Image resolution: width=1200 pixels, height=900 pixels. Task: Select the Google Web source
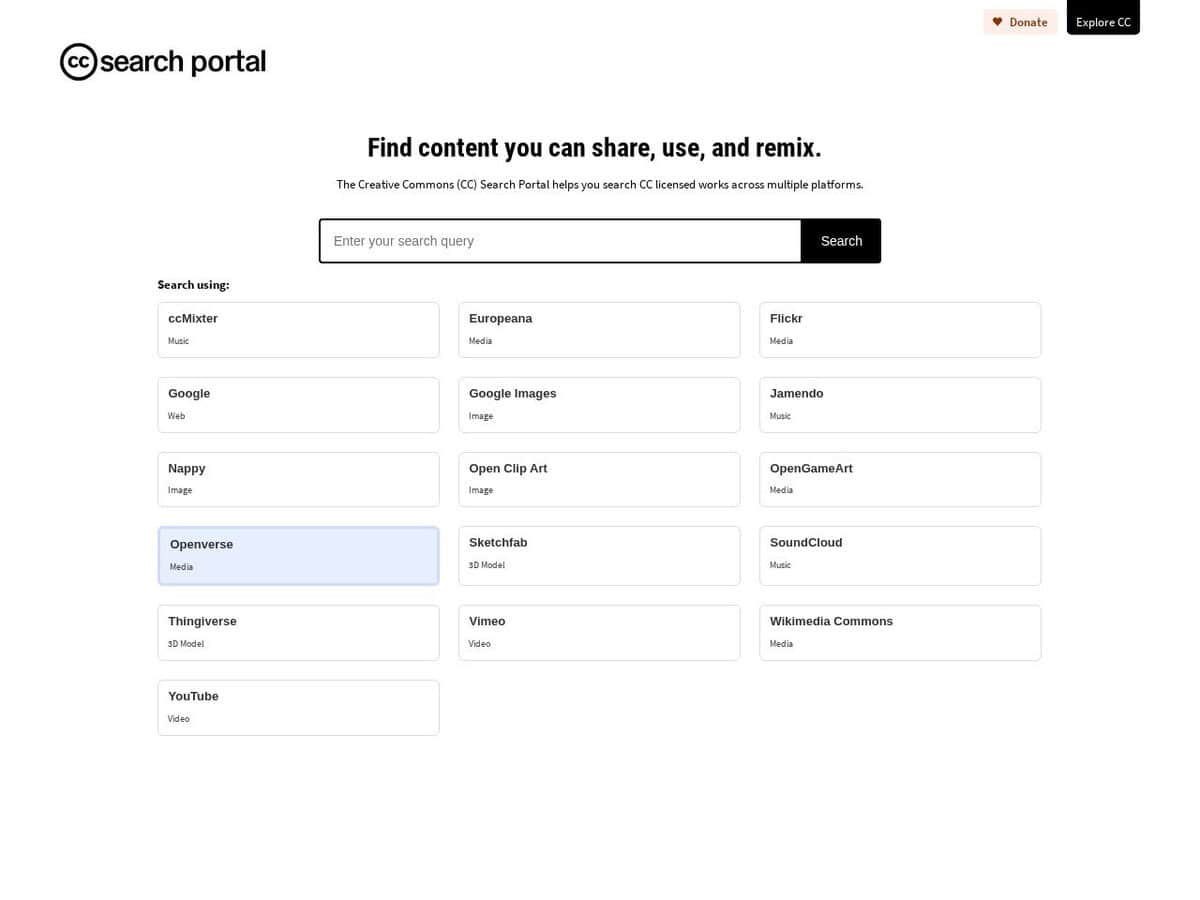[298, 405]
